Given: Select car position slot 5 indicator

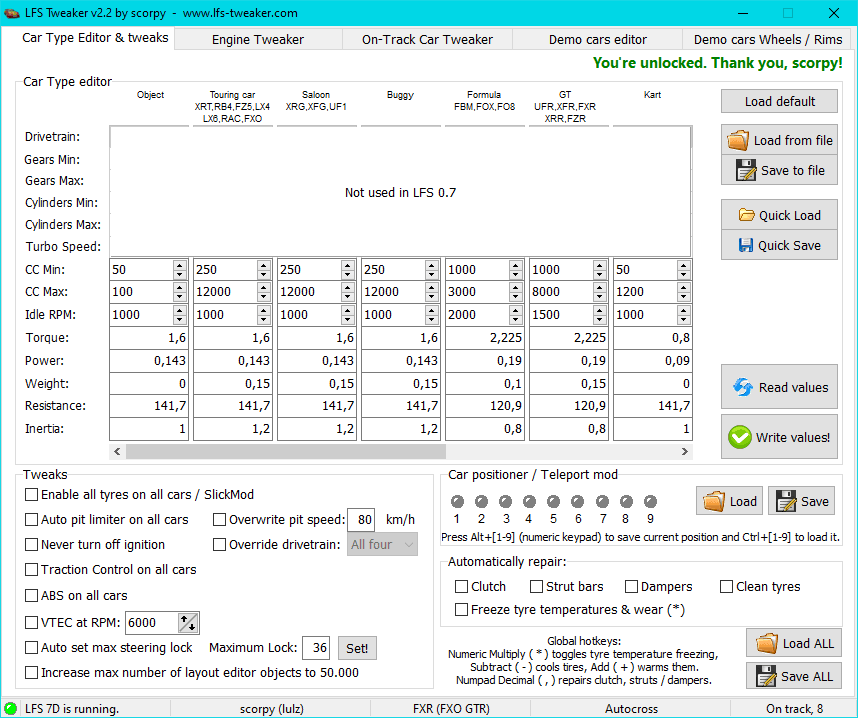Looking at the screenshot, I should point(554,502).
